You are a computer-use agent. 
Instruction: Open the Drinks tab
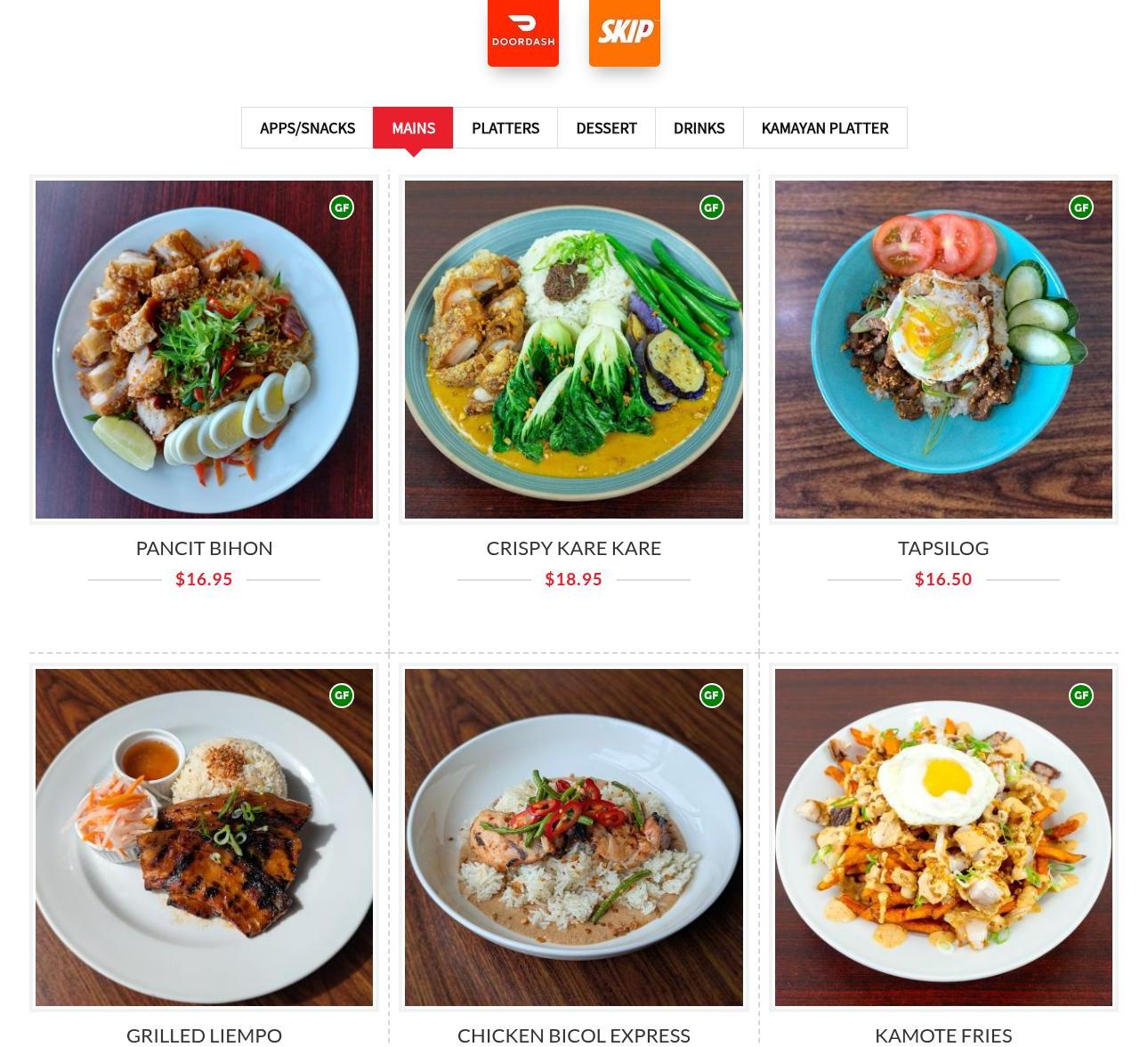coord(699,128)
